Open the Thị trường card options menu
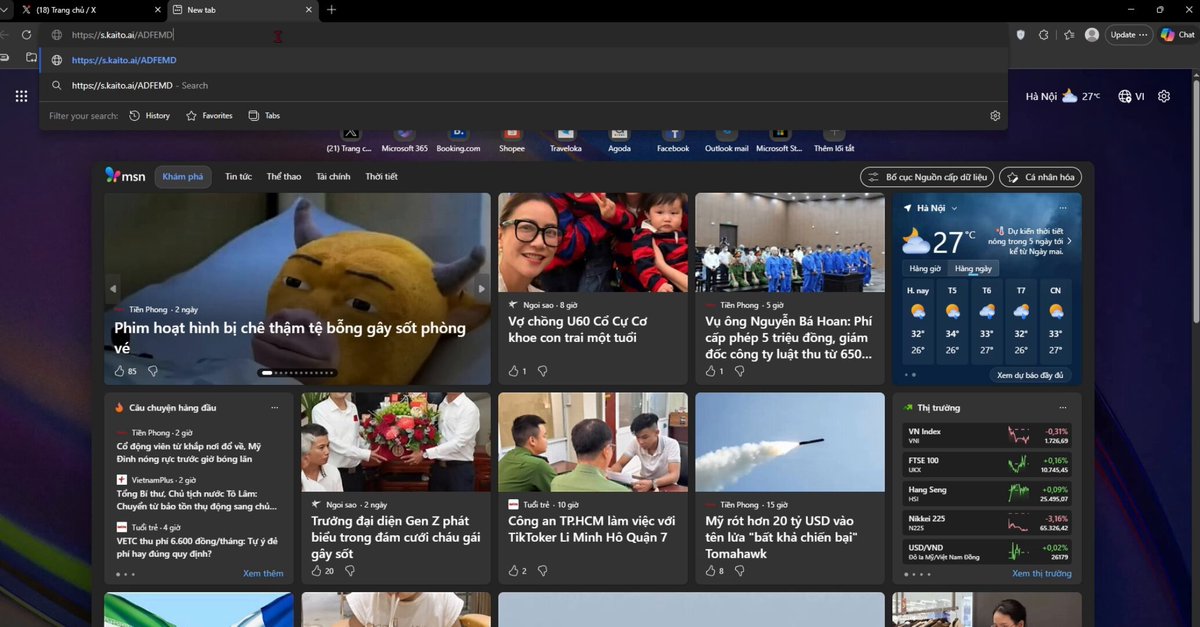The width and height of the screenshot is (1200, 627). tap(1063, 408)
